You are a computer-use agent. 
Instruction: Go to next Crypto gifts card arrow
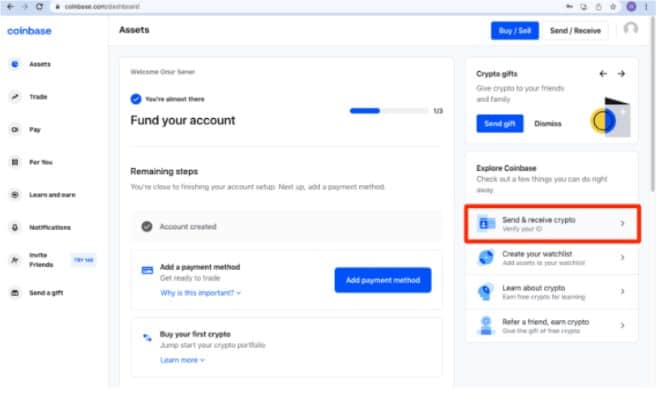click(621, 74)
